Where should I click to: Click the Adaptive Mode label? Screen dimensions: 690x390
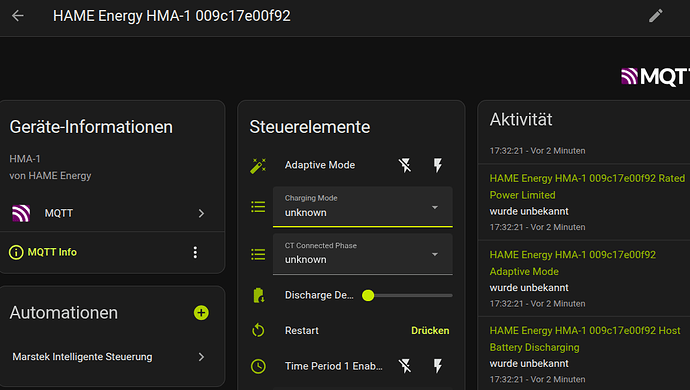pyautogui.click(x=320, y=165)
